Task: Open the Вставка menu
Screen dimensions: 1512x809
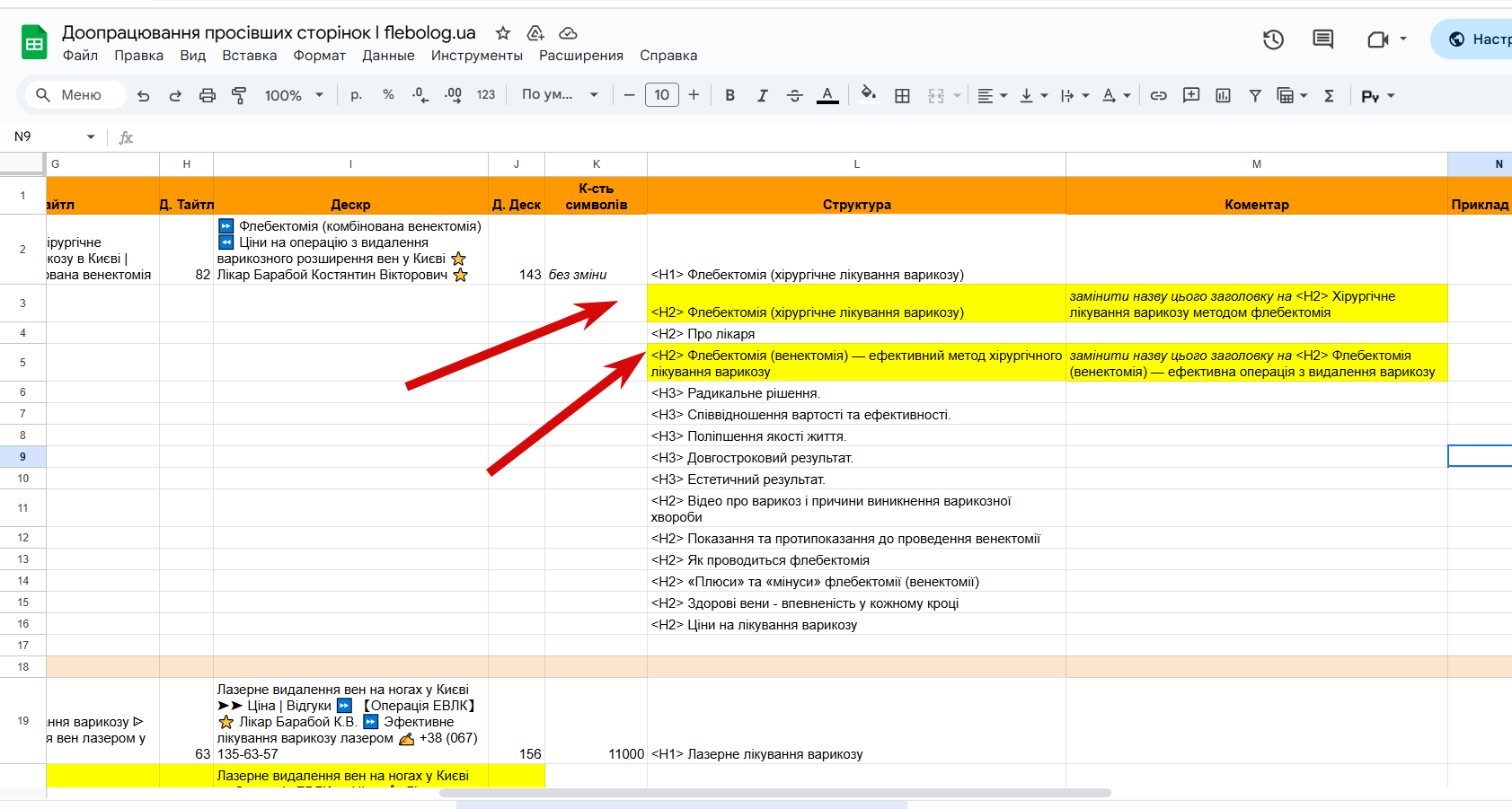Action: pyautogui.click(x=250, y=56)
